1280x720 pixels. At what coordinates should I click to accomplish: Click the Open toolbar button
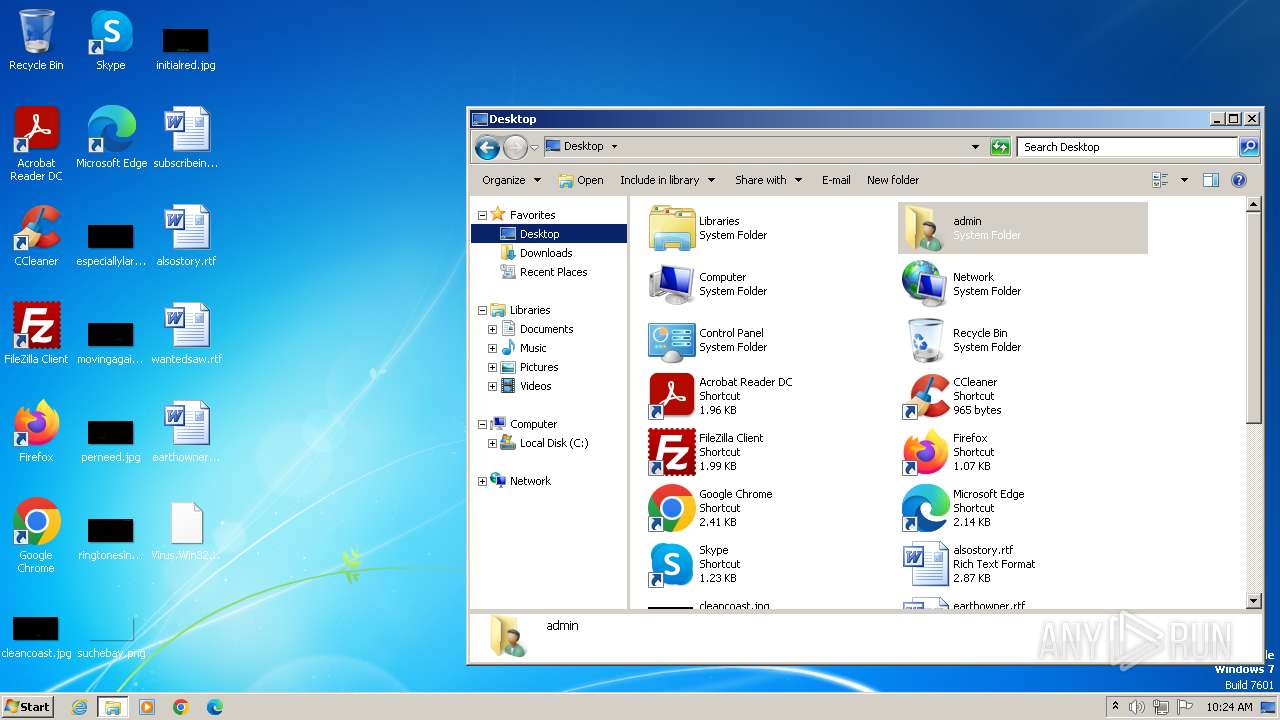point(581,180)
